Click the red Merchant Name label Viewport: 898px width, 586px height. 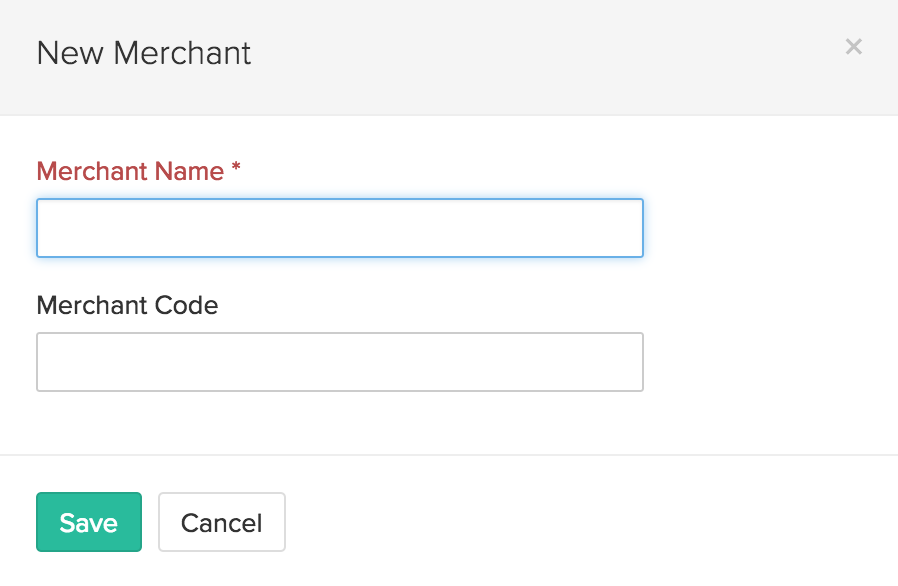click(130, 172)
